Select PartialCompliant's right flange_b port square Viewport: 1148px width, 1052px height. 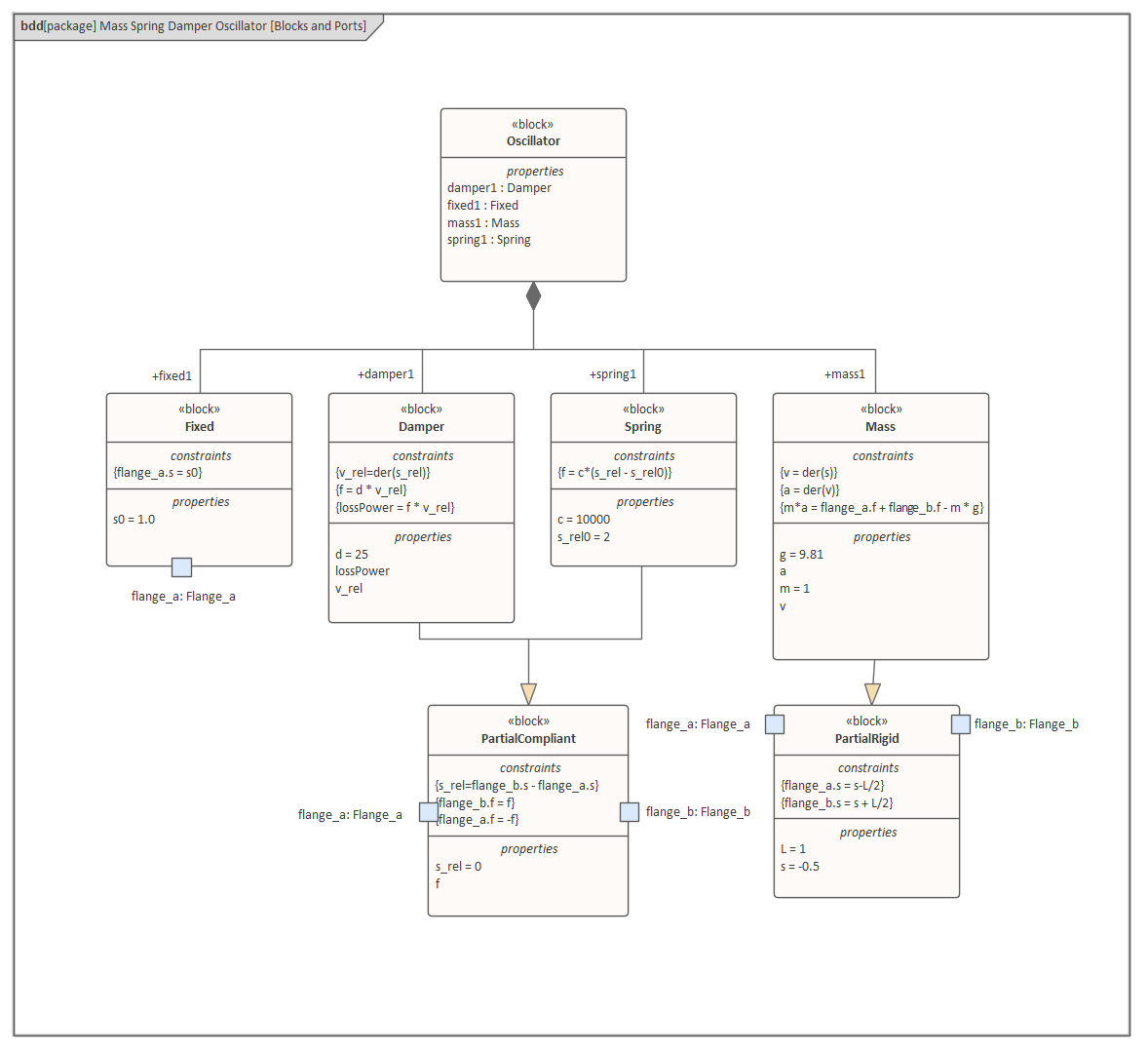(x=630, y=812)
